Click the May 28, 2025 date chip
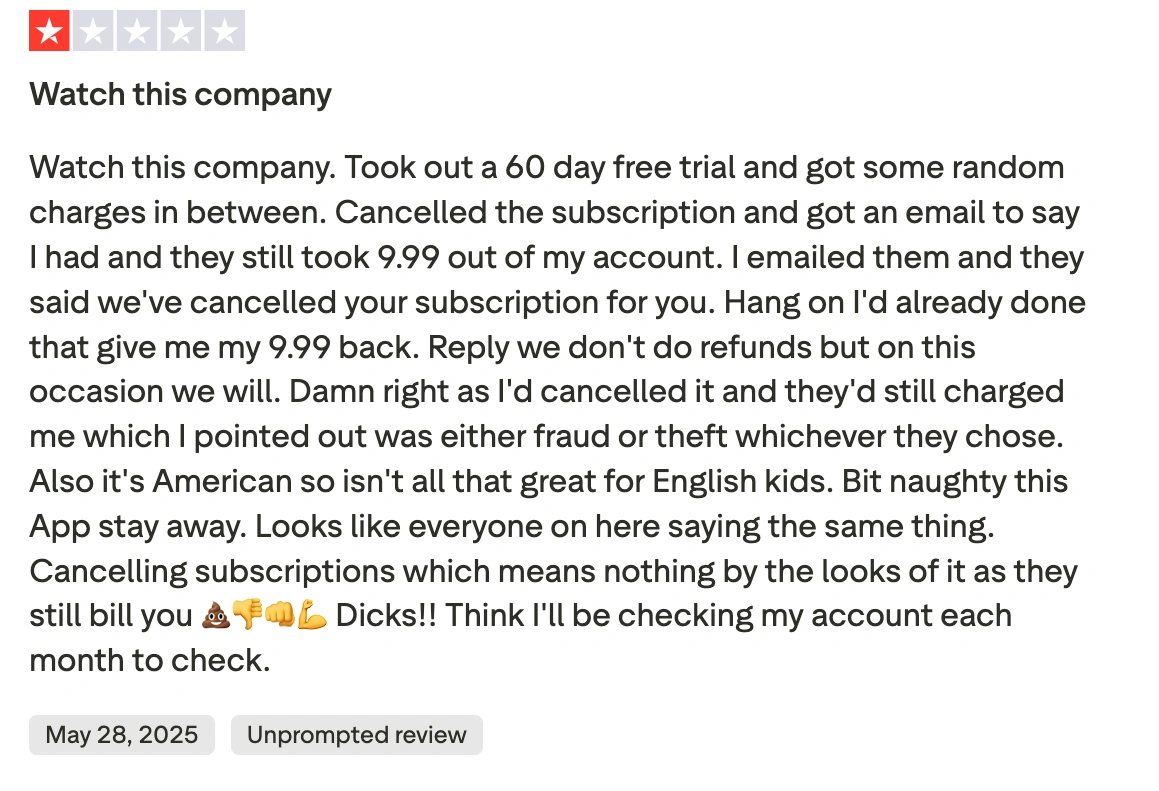1159x791 pixels. tap(121, 734)
